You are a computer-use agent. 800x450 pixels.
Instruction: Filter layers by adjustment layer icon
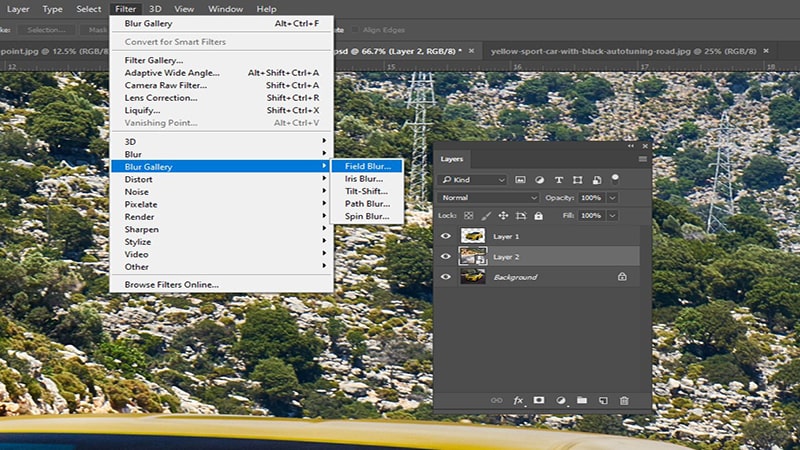[x=539, y=180]
